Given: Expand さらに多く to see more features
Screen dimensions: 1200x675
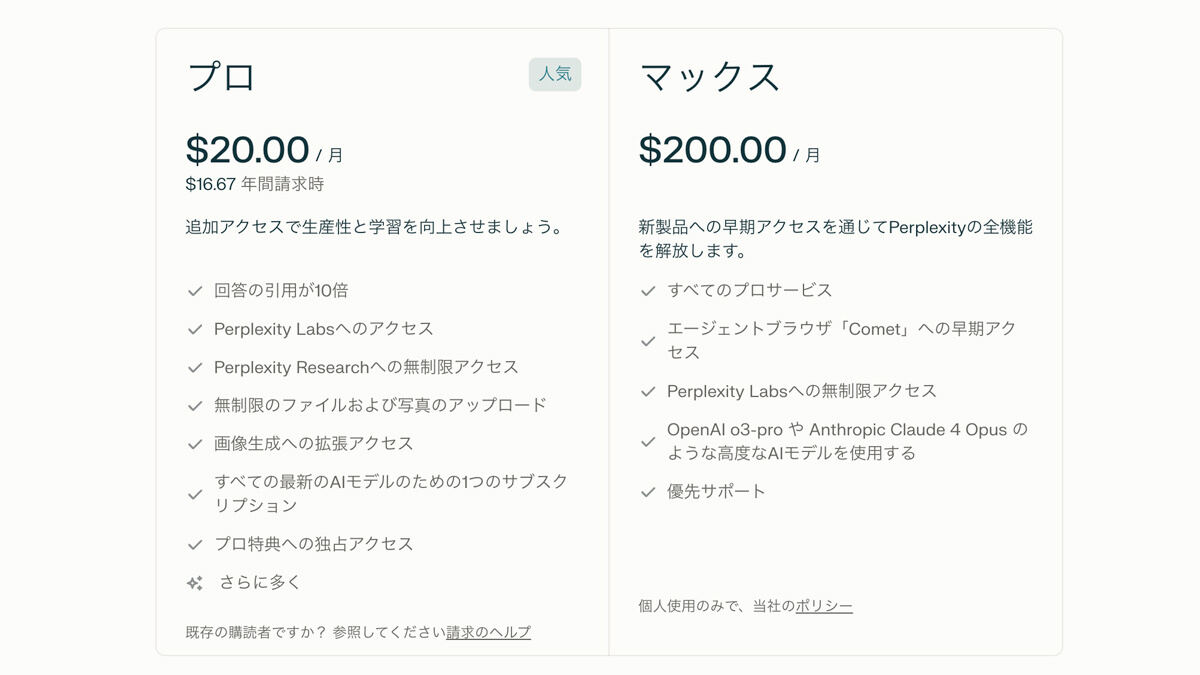Looking at the screenshot, I should (x=260, y=582).
